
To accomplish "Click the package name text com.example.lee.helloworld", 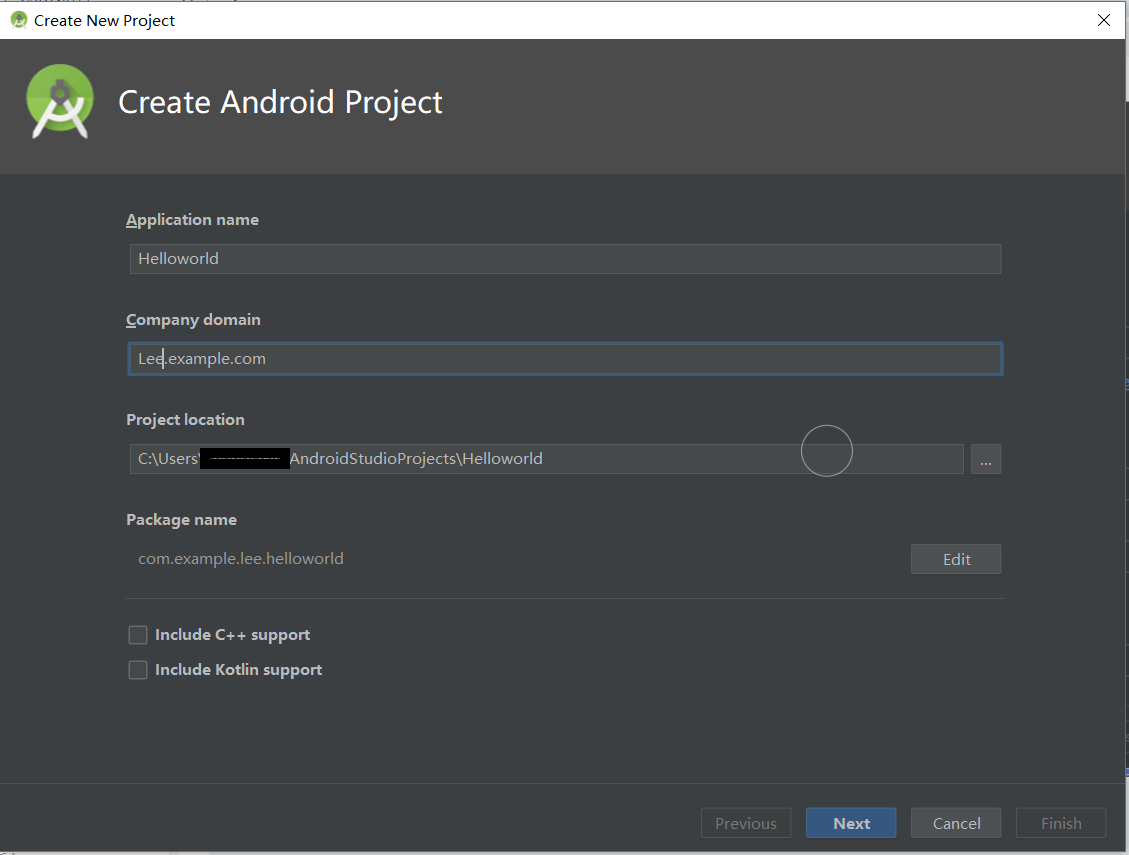I will pos(240,559).
